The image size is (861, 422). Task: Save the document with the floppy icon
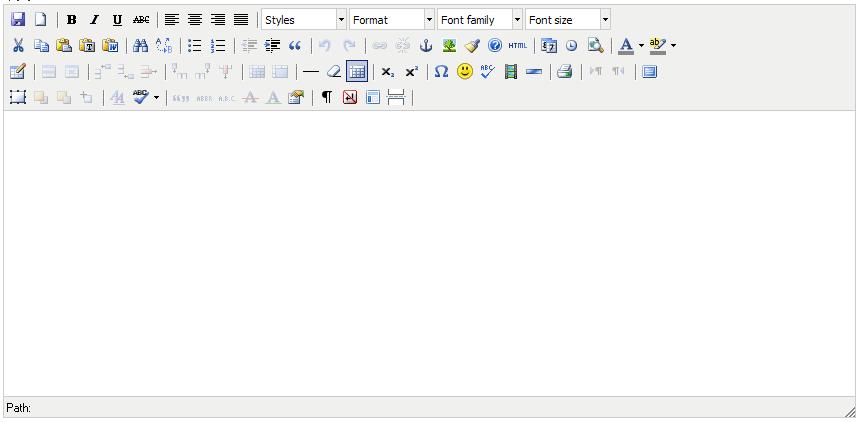click(18, 20)
